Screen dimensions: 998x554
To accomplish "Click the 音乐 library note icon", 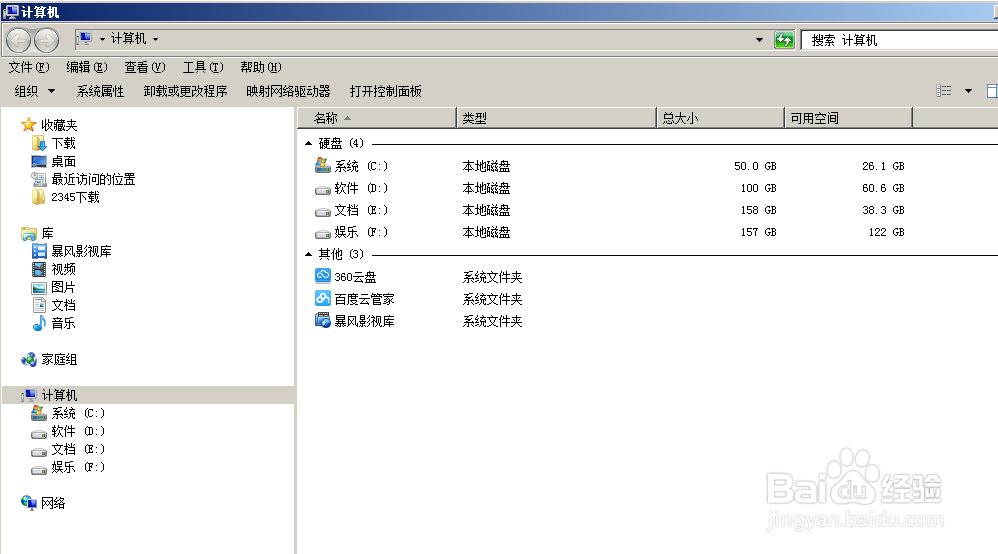I will pos(39,323).
